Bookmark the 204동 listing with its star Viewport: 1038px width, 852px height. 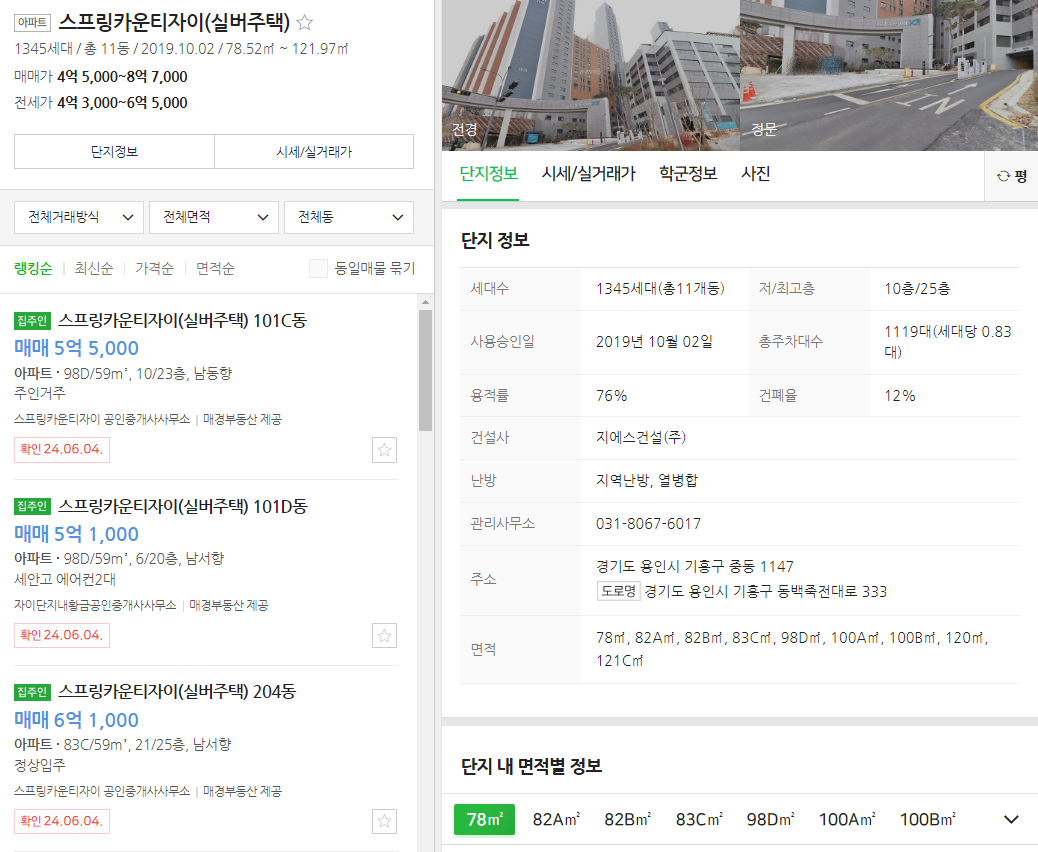(x=384, y=822)
